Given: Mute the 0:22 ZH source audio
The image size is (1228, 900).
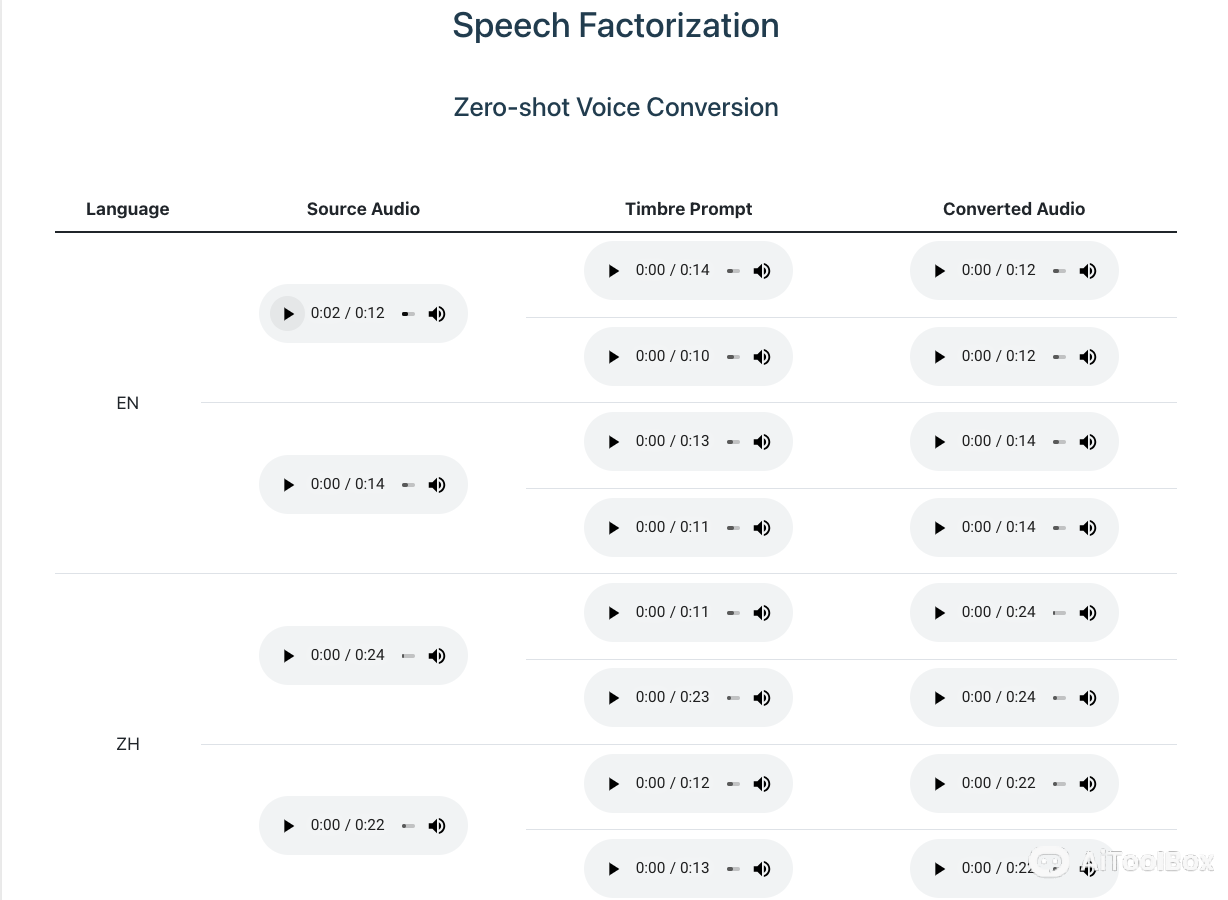Looking at the screenshot, I should [437, 826].
